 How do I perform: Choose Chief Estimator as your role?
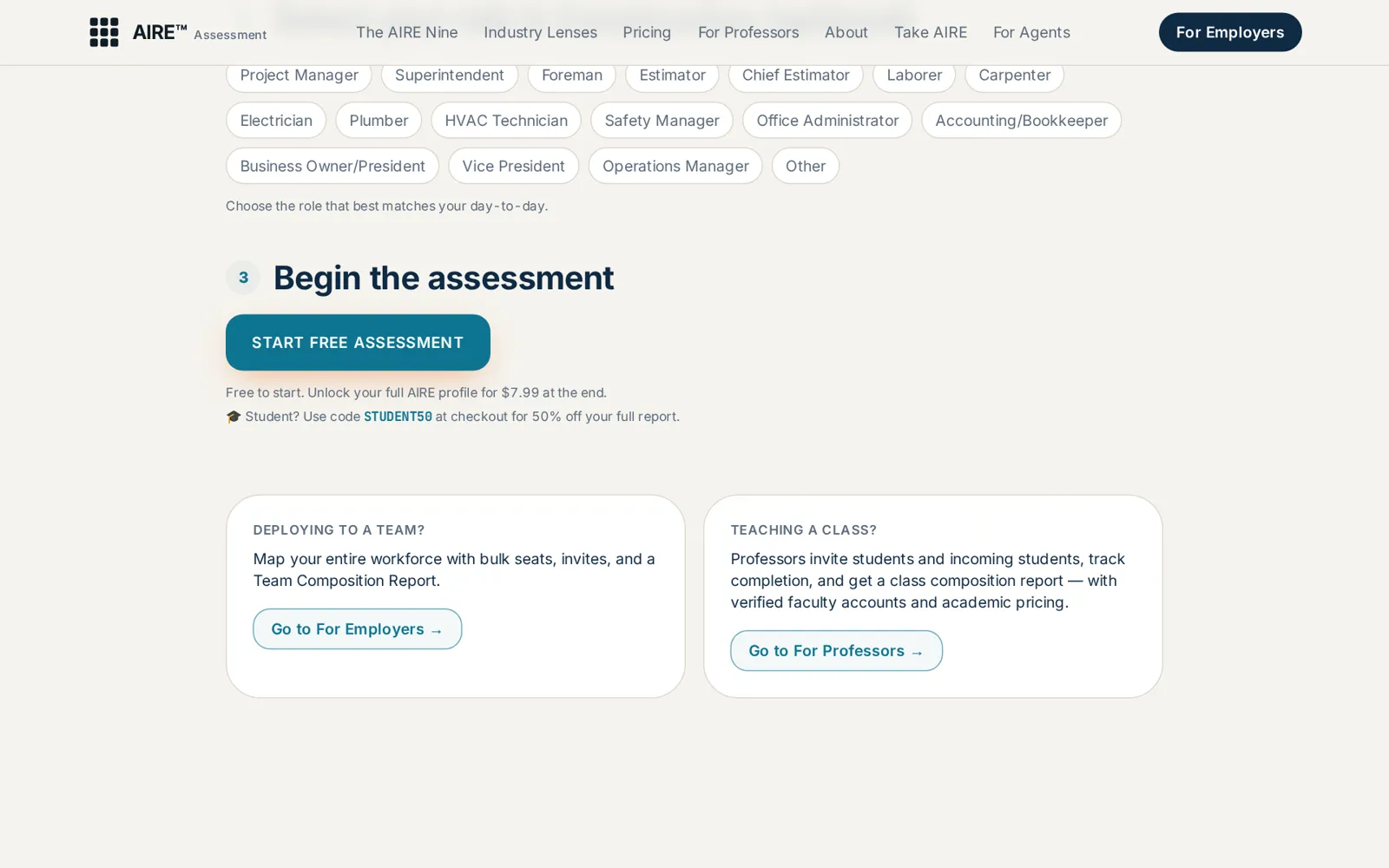pyautogui.click(x=796, y=76)
